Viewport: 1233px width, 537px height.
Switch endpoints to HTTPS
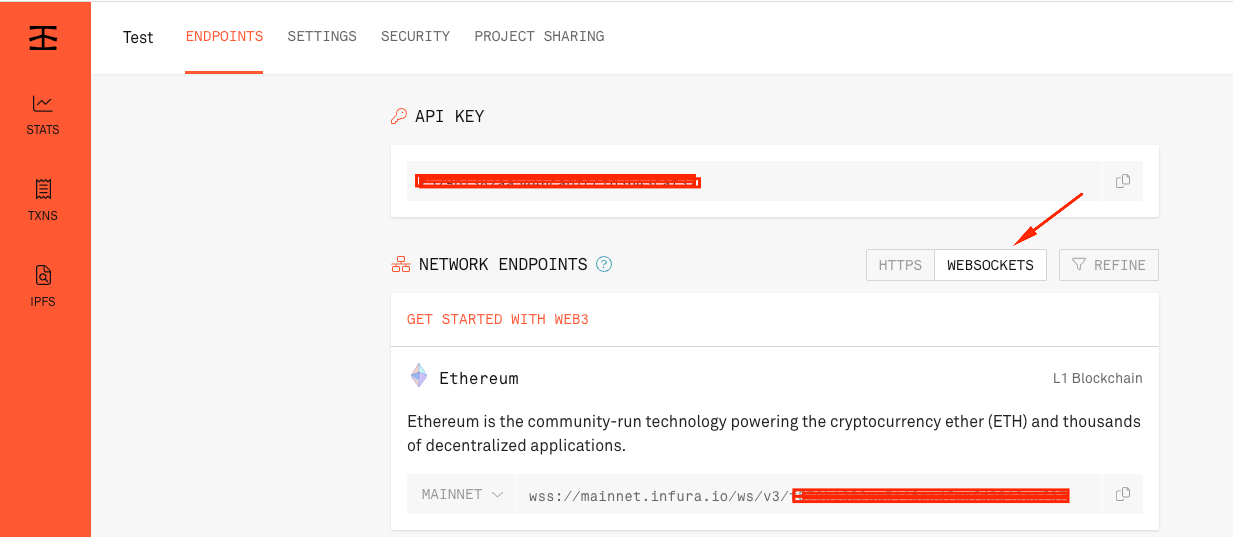click(x=900, y=265)
